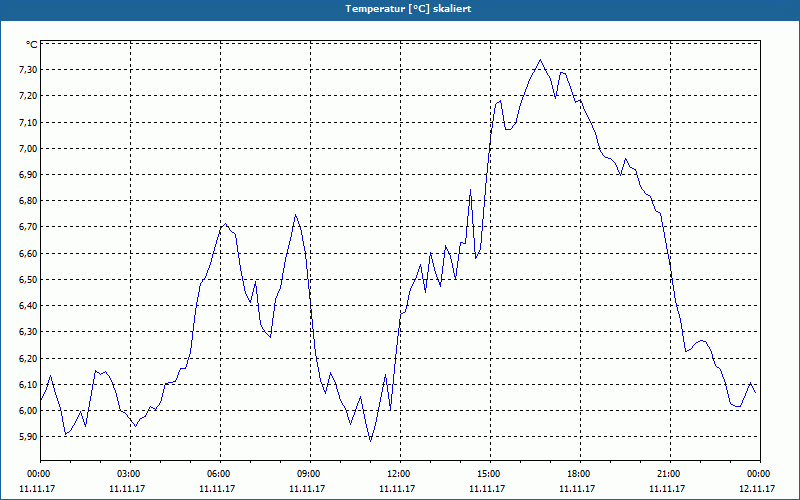The width and height of the screenshot is (800, 500).
Task: Select the 03:00 time axis label
Action: pyautogui.click(x=131, y=474)
